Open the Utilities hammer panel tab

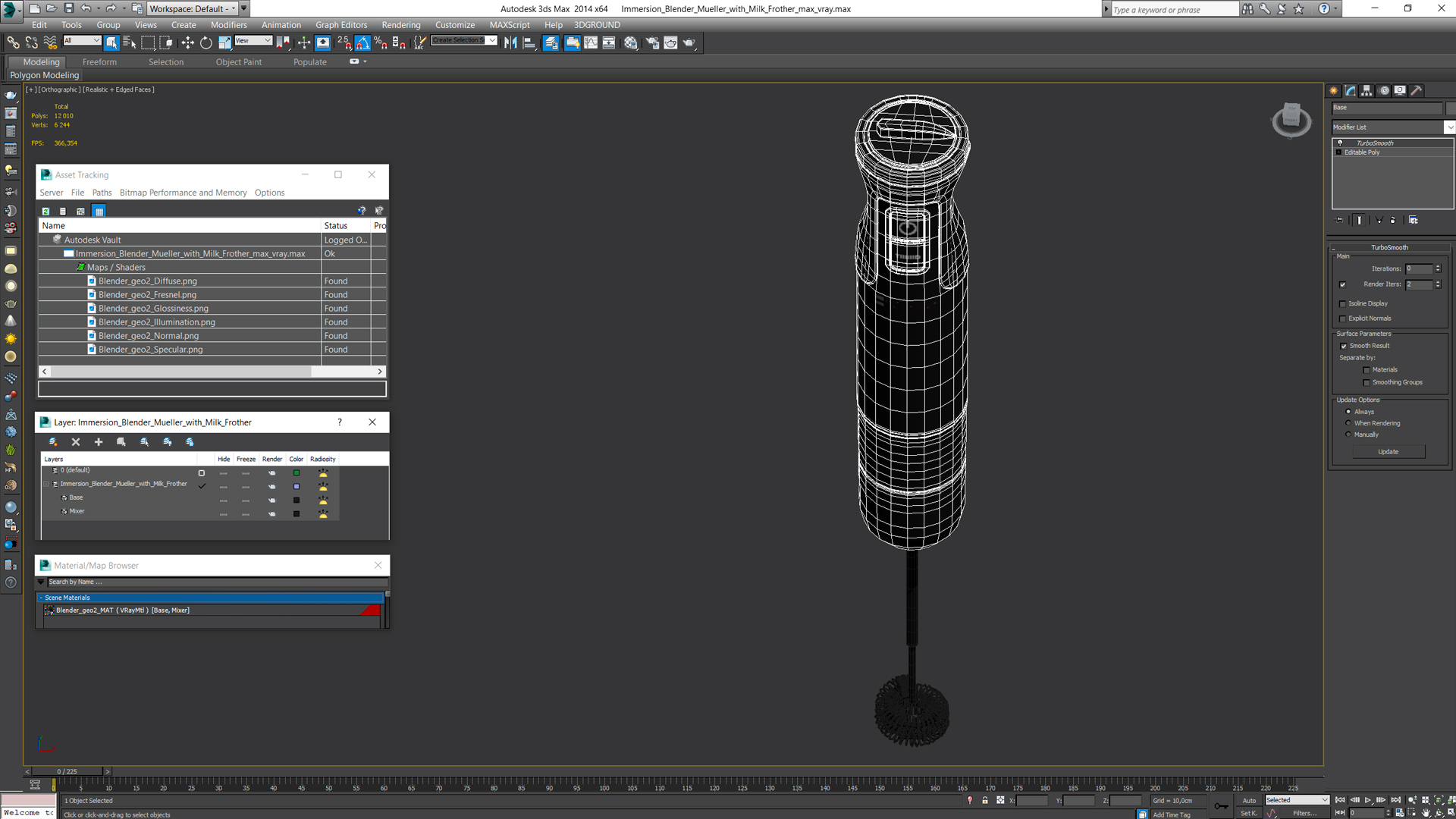(x=1416, y=90)
